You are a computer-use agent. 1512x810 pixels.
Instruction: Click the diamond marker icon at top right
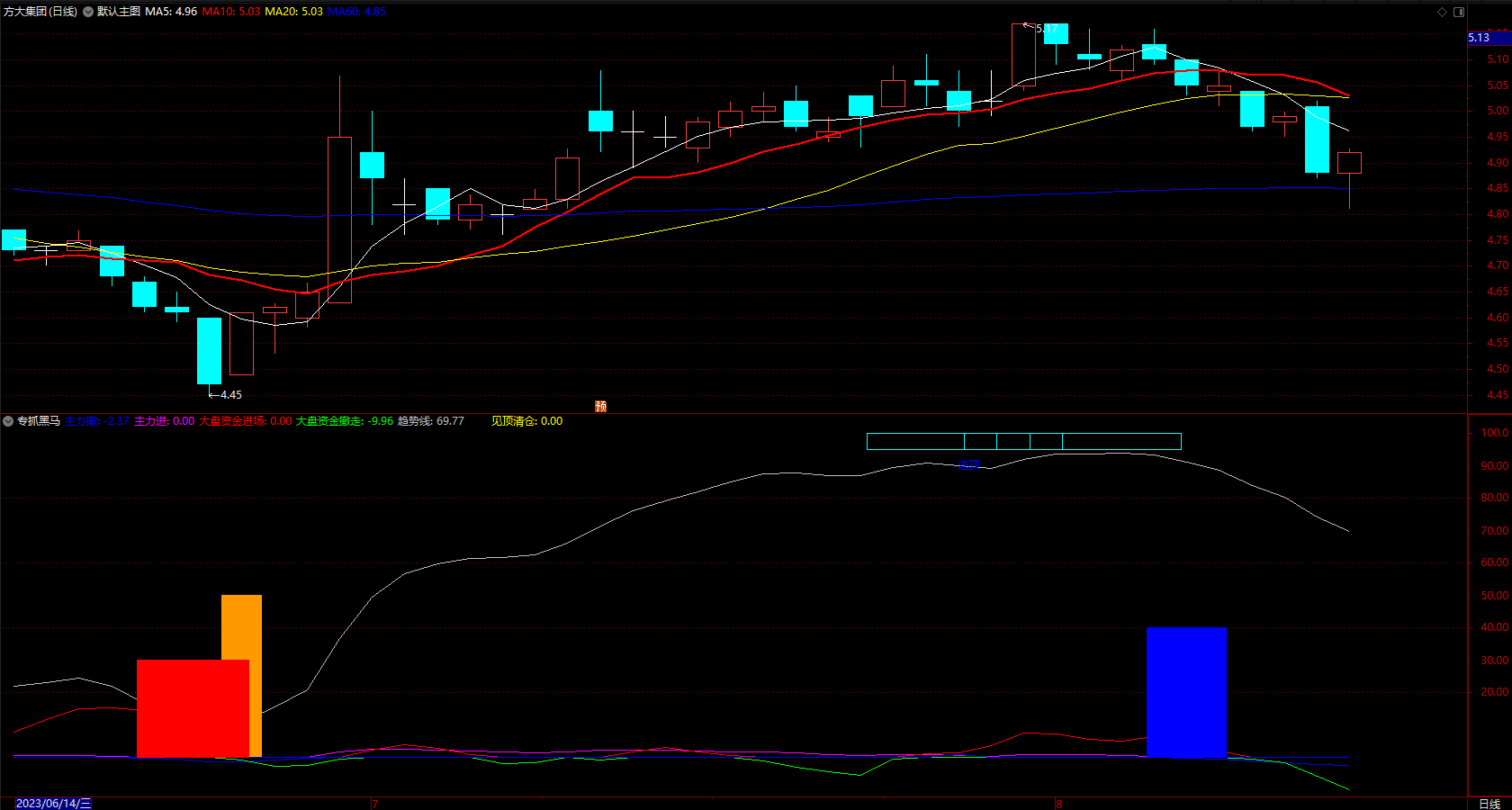click(x=1442, y=12)
